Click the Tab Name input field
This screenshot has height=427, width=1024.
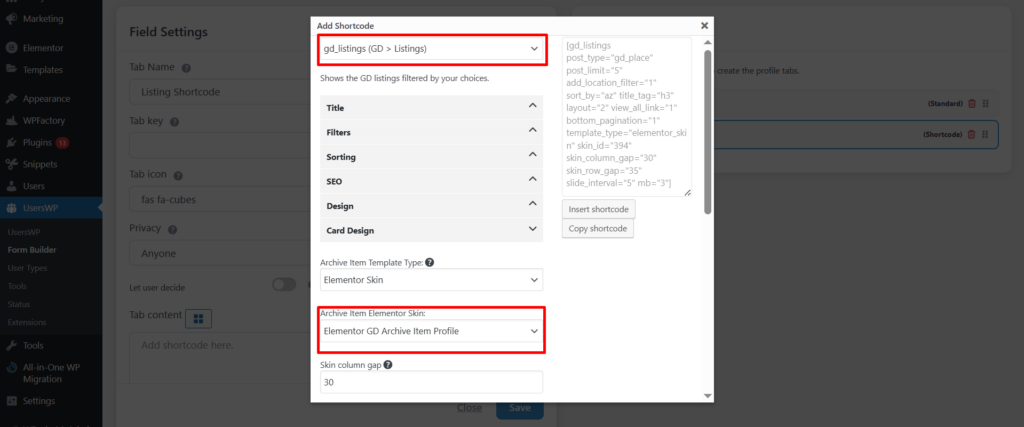(x=220, y=92)
